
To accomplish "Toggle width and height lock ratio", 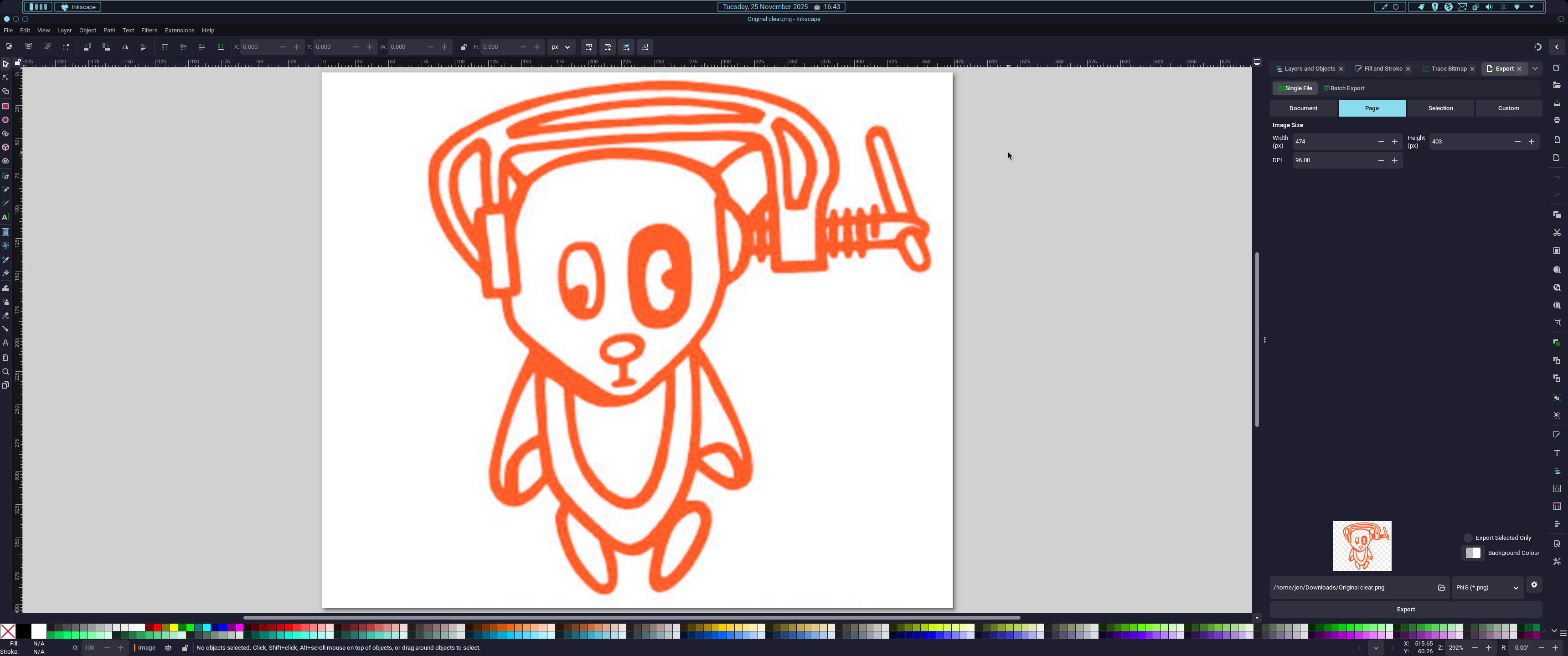I will (x=463, y=47).
